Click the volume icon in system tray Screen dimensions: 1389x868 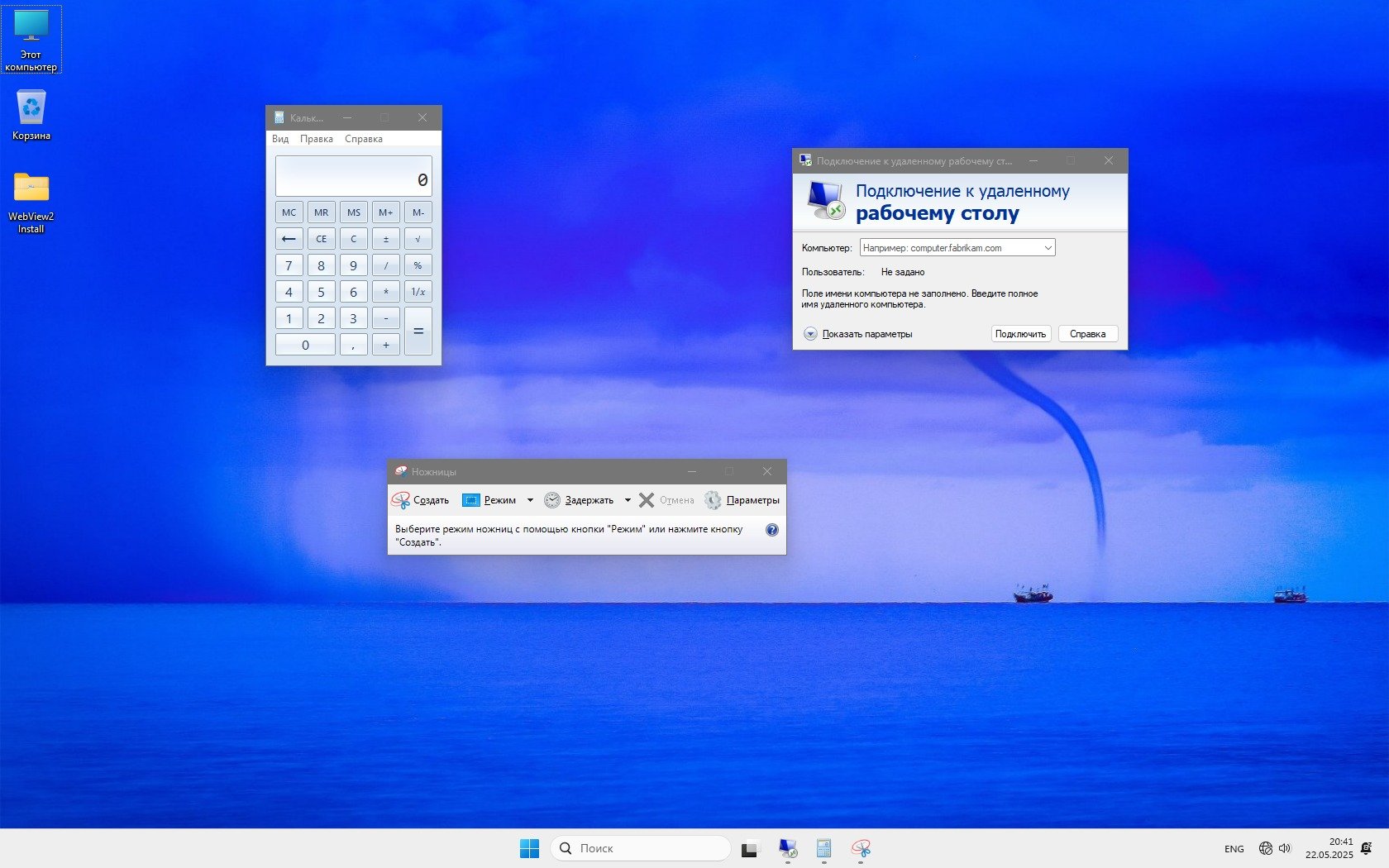pos(1285,848)
